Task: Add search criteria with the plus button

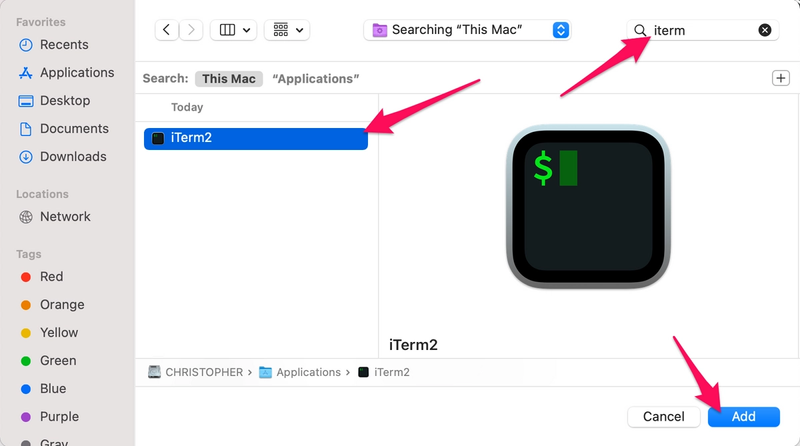Action: click(781, 78)
